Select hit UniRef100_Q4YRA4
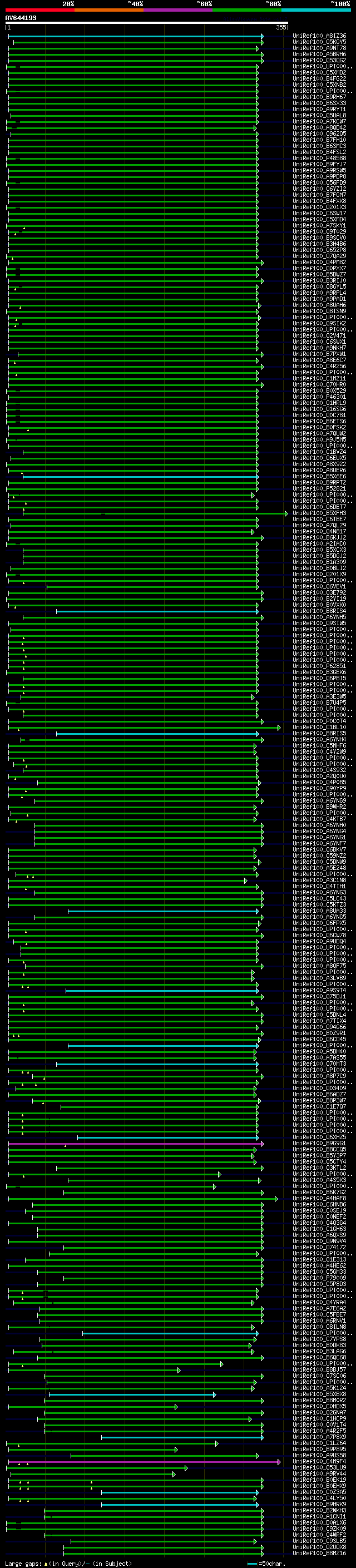 pos(319,1303)
